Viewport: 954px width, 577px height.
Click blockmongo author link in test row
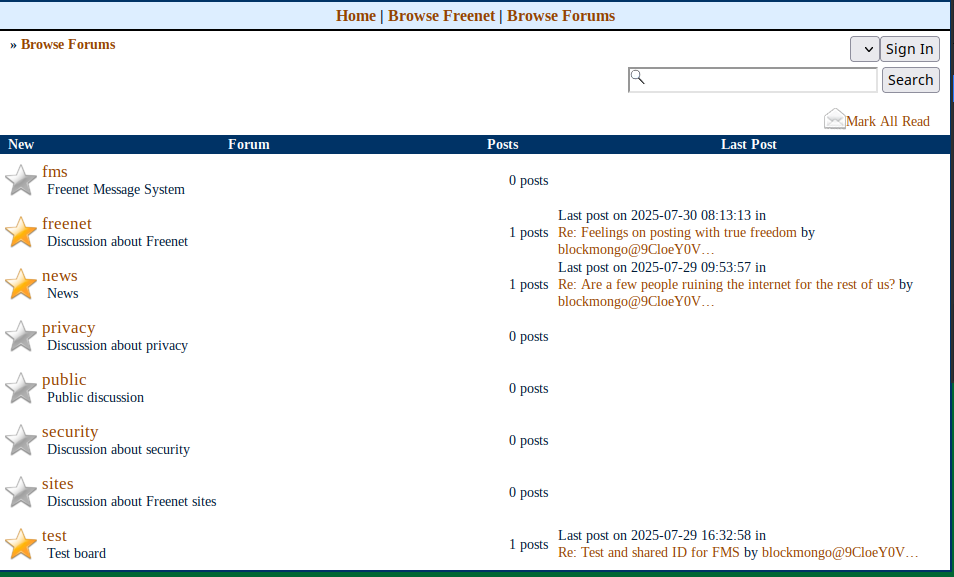coord(840,553)
